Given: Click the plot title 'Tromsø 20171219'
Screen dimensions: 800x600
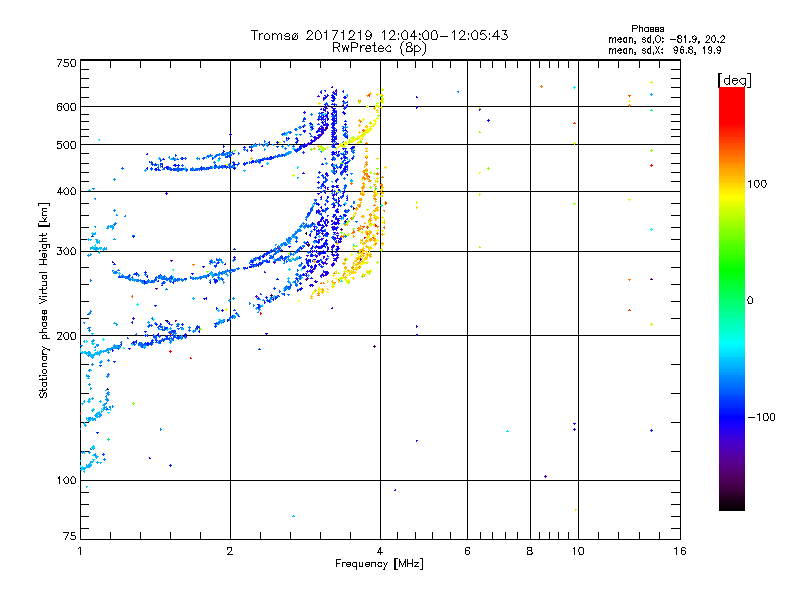Looking at the screenshot, I should click(312, 35).
